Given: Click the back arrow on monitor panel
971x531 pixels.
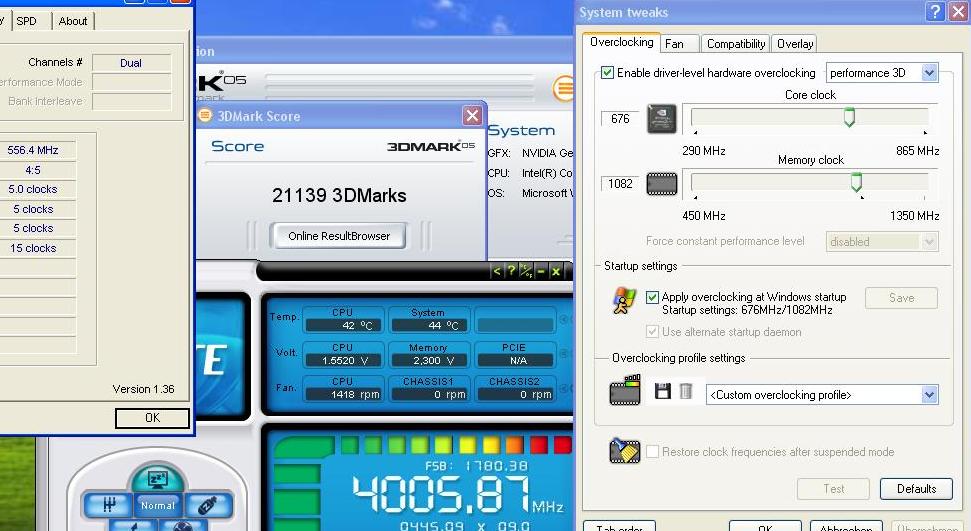Looking at the screenshot, I should tap(497, 271).
